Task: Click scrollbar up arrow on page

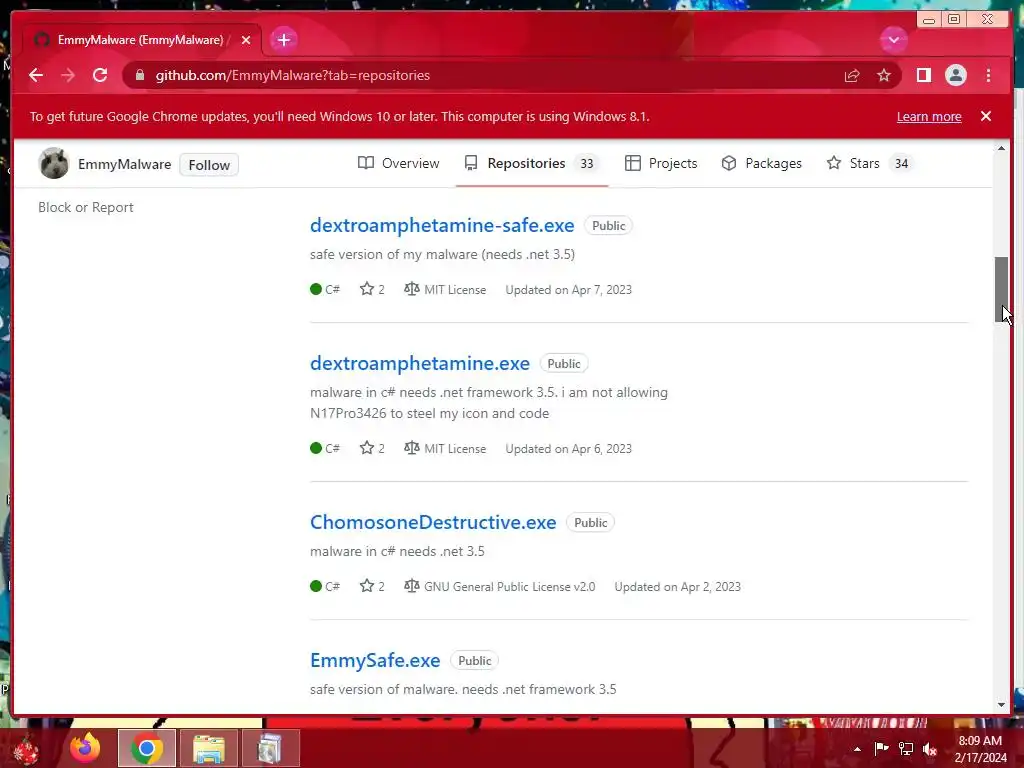Action: [x=1001, y=148]
